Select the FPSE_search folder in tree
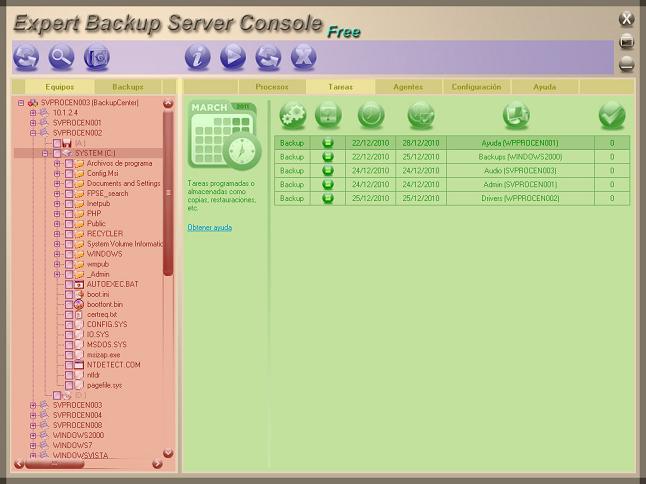Image resolution: width=646 pixels, height=484 pixels. [108, 194]
